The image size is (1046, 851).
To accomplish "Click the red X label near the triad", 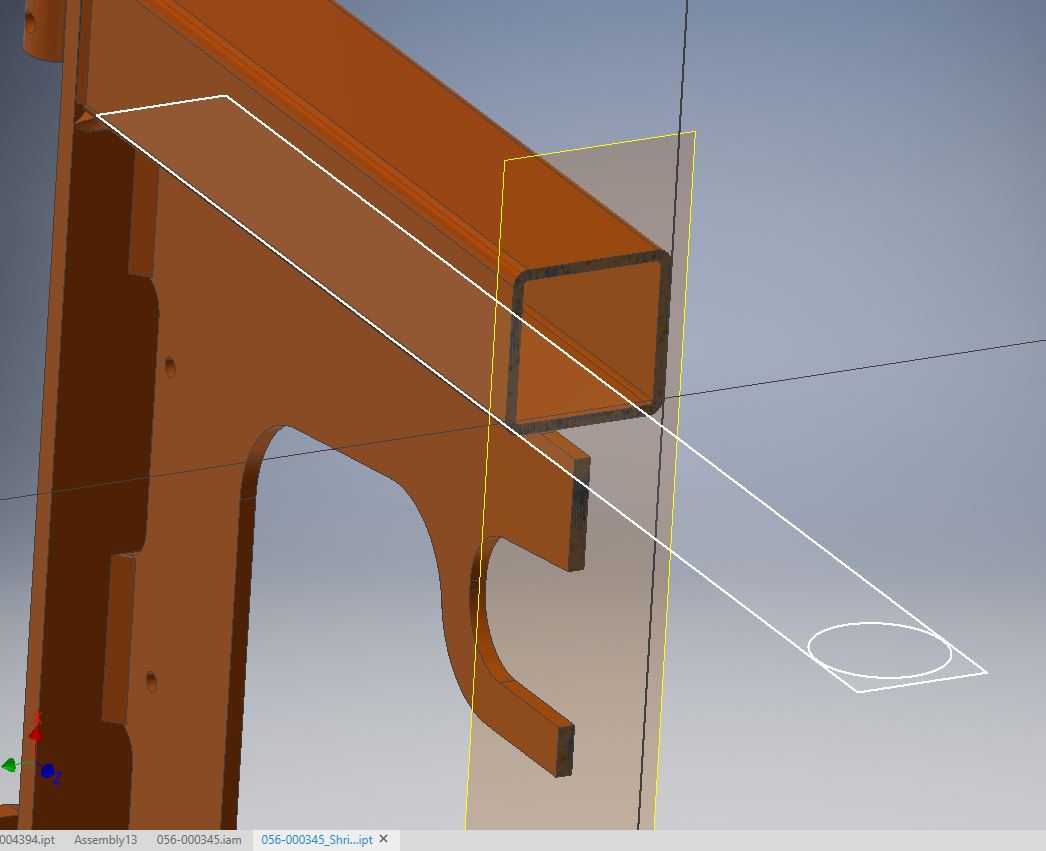I will (37, 717).
